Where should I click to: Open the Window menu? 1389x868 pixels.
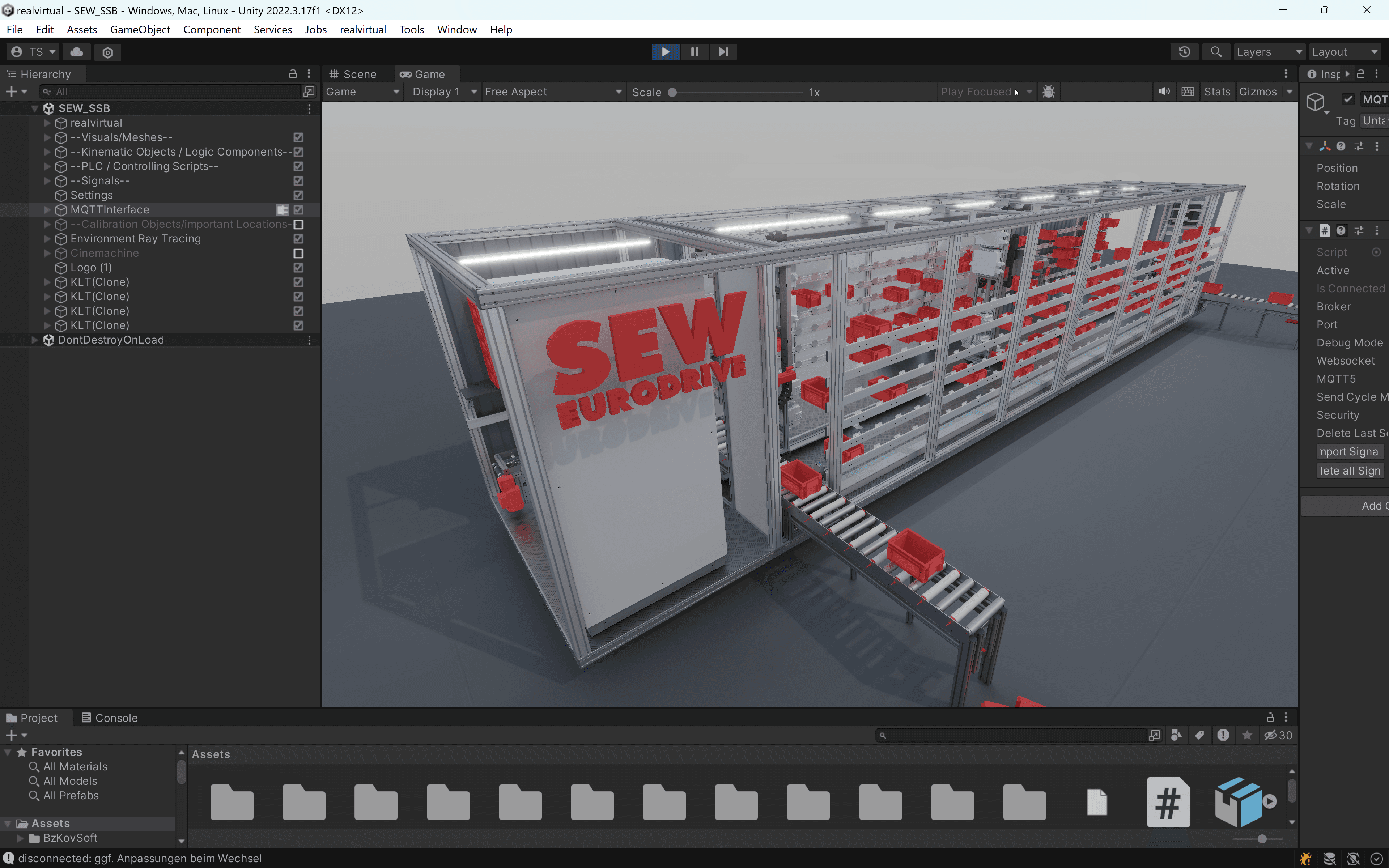[x=457, y=29]
